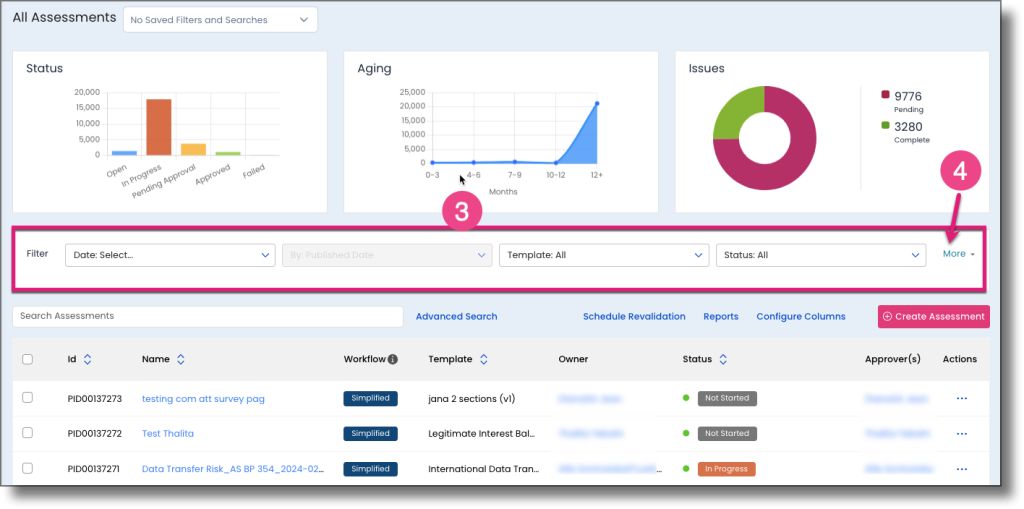Click the Schedule Revalidation link
The height and width of the screenshot is (509, 1024).
pos(634,317)
